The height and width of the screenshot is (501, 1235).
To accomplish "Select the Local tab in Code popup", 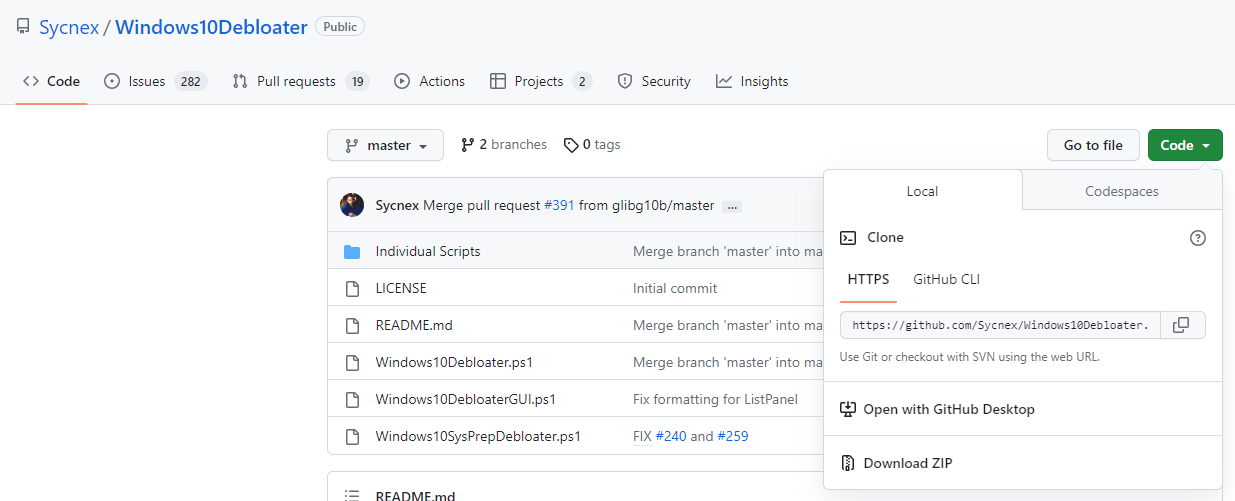I will pos(922,190).
